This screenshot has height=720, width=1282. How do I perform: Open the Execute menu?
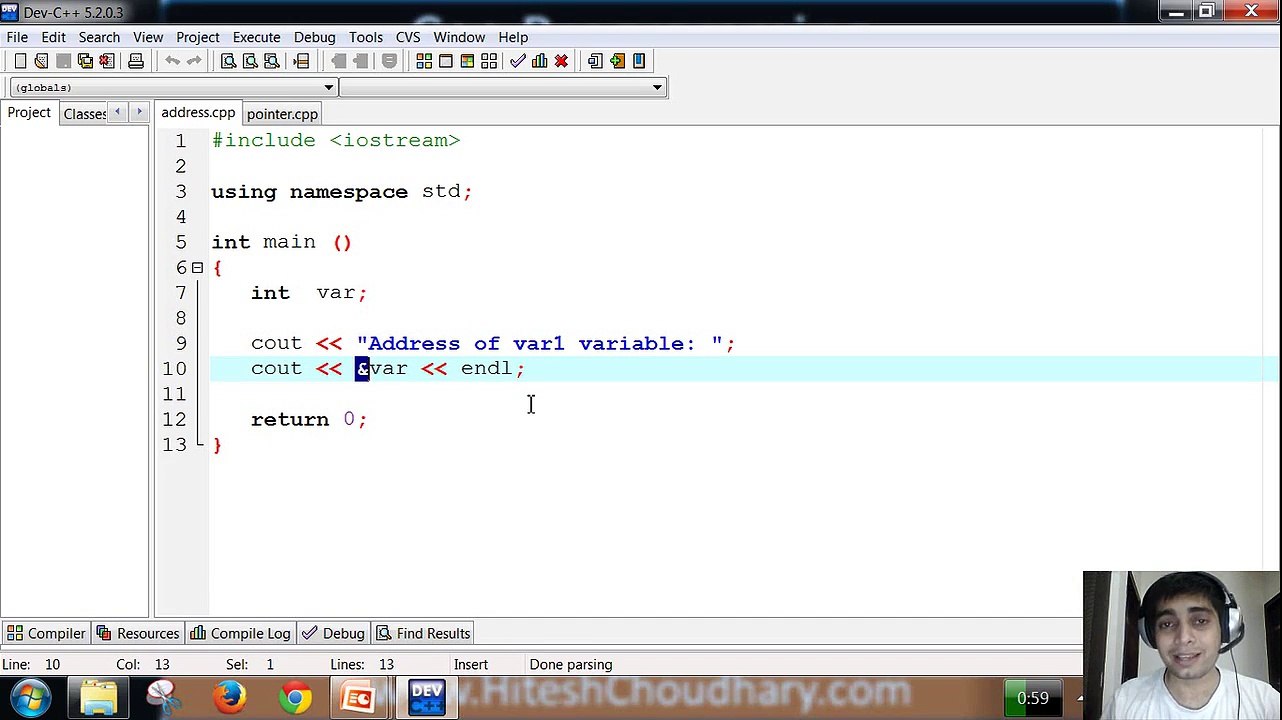[x=256, y=37]
